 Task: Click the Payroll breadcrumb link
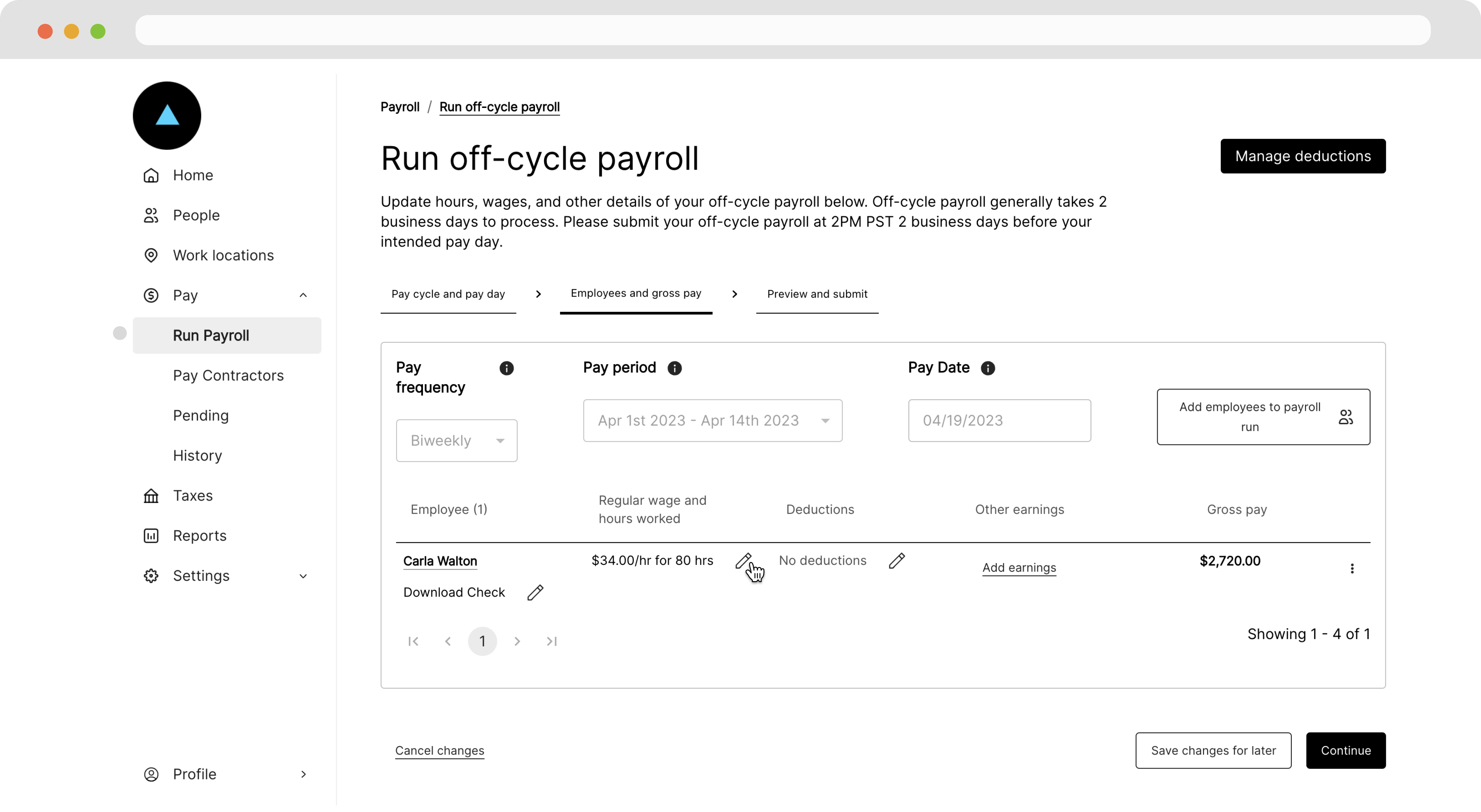400,107
